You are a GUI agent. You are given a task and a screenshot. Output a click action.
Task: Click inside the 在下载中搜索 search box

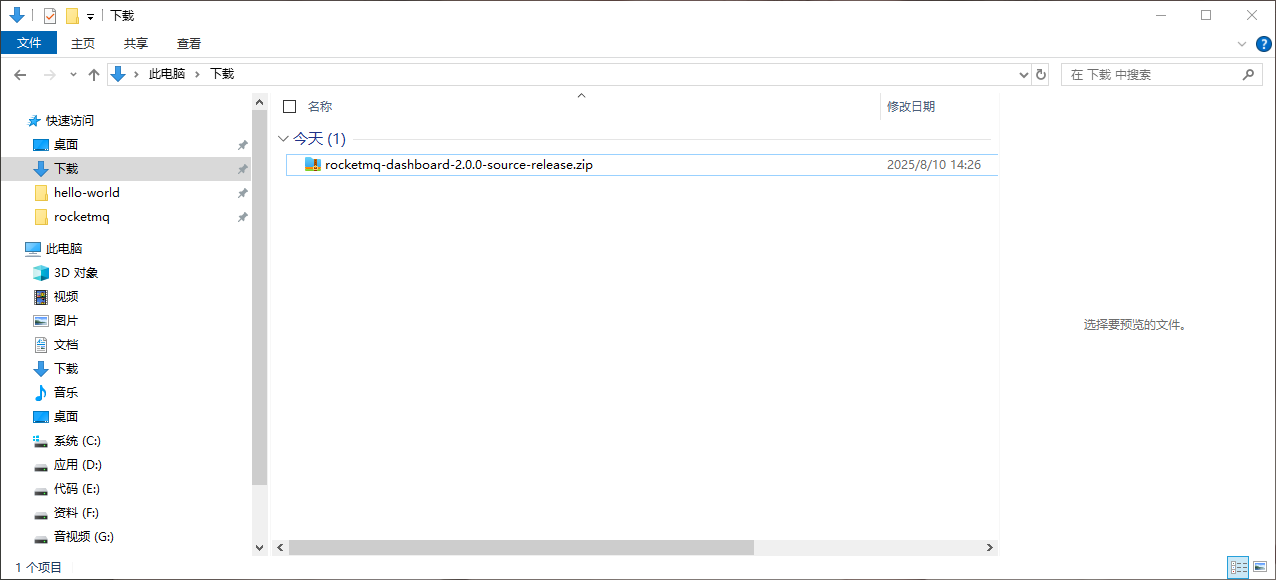pos(1150,73)
